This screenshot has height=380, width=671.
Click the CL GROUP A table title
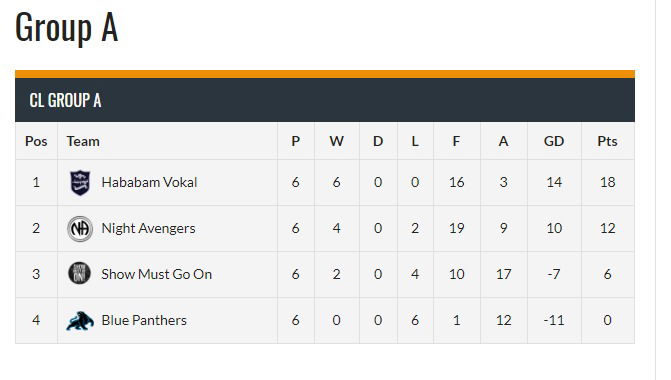click(65, 101)
